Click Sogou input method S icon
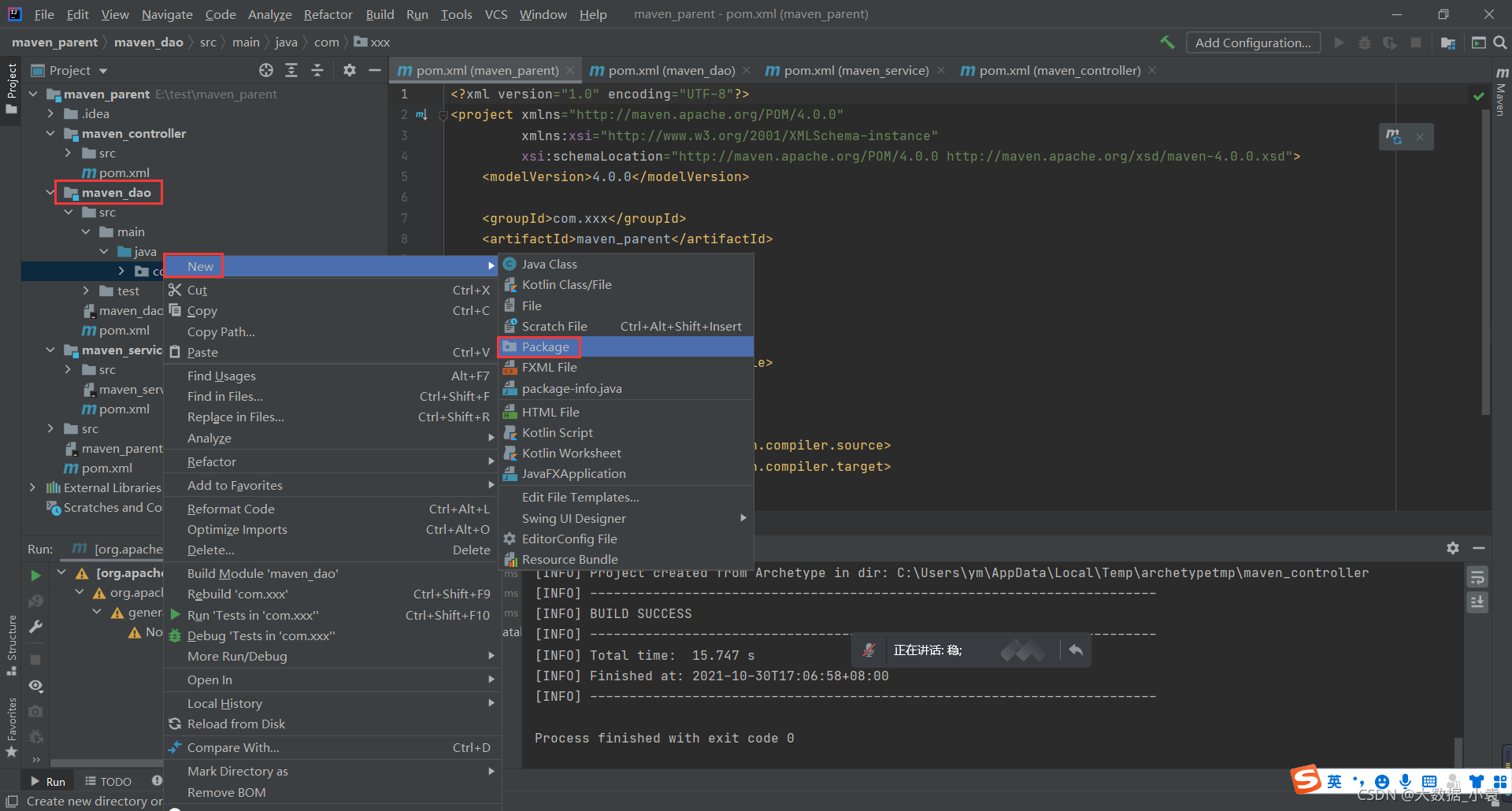 pyautogui.click(x=1306, y=780)
